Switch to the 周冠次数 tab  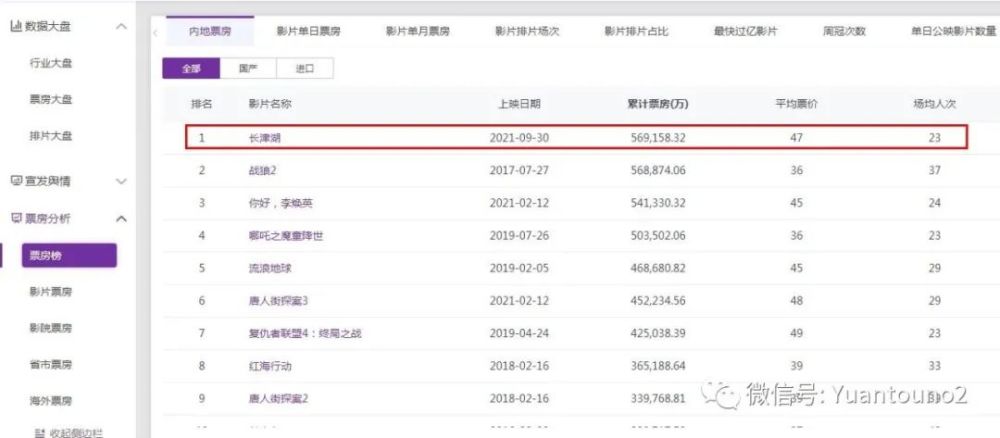[x=844, y=31]
